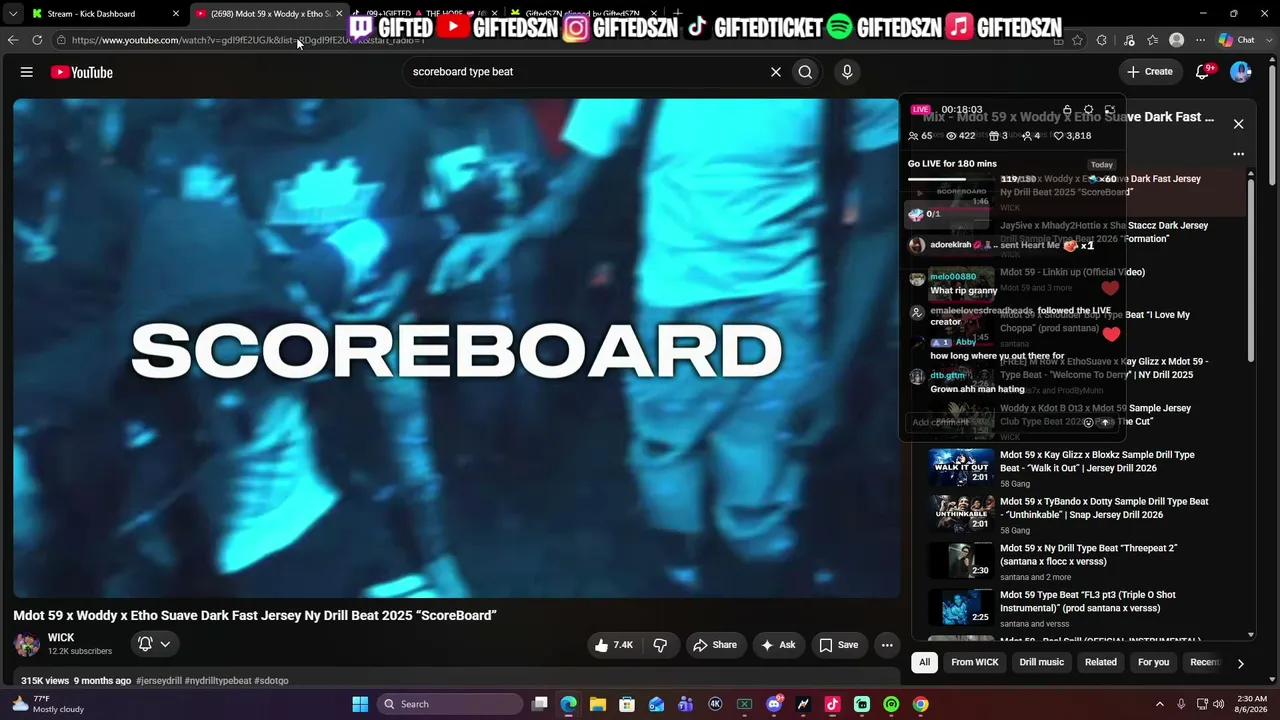Start voice search with the microphone
The image size is (1280, 720).
847,72
